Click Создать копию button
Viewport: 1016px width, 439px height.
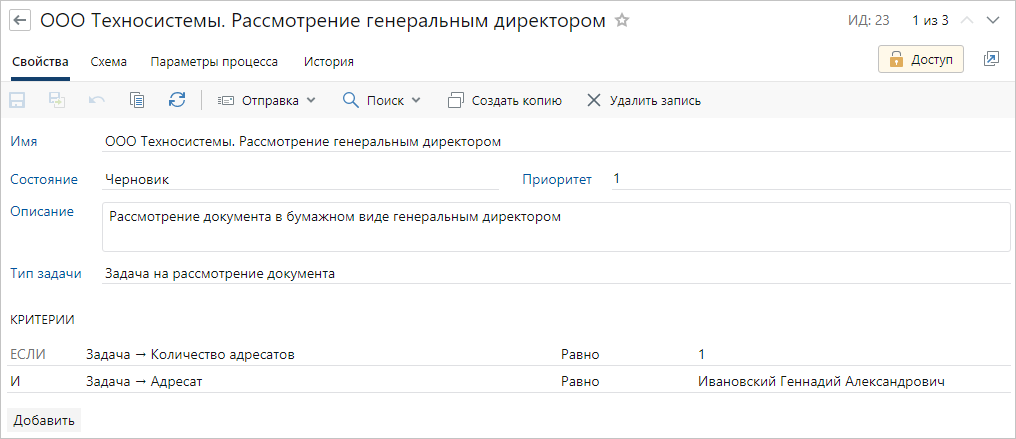coord(505,100)
